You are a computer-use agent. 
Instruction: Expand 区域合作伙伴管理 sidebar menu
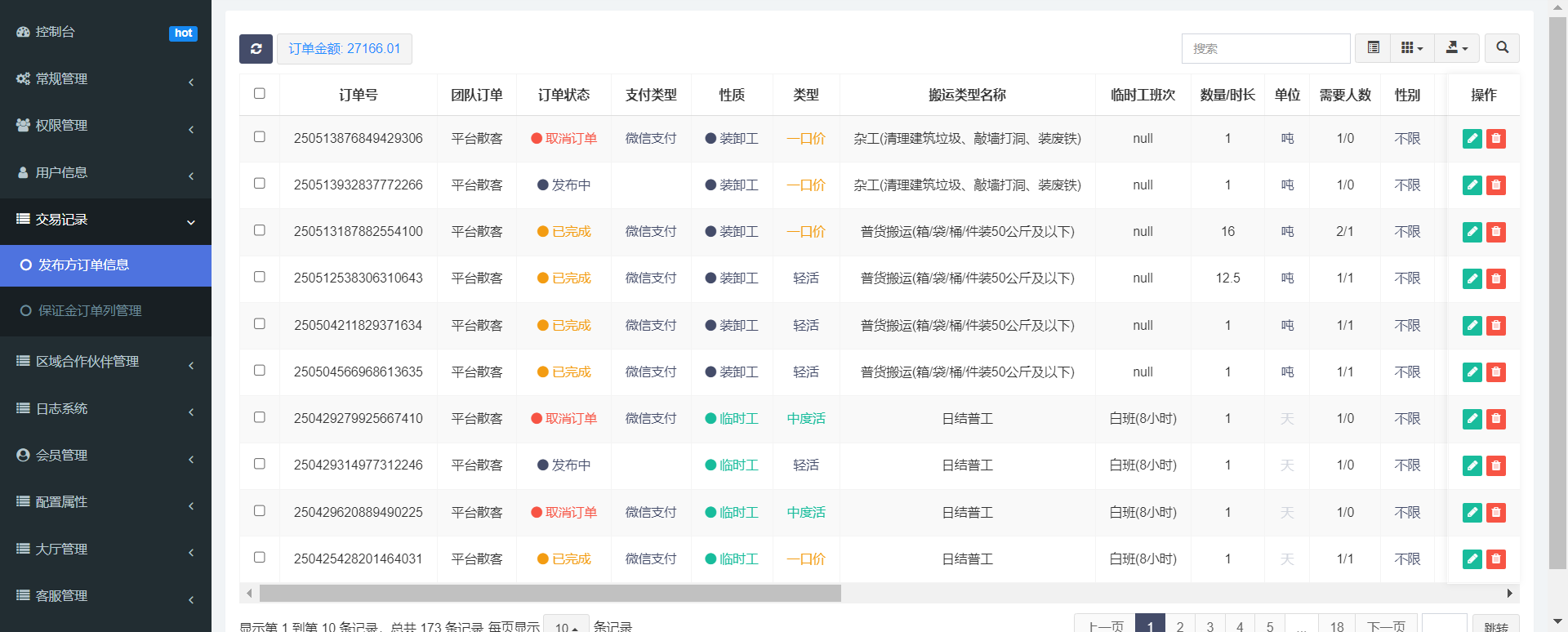[105, 362]
